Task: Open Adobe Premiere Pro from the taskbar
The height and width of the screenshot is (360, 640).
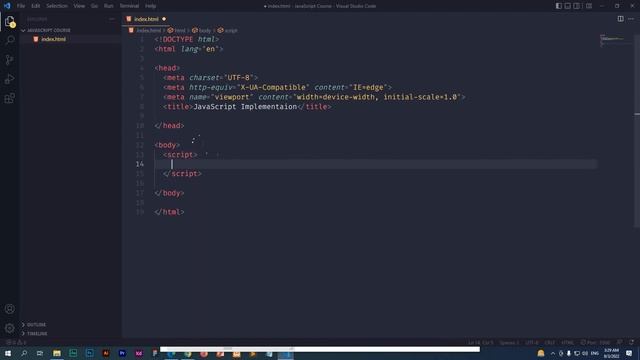Action: click(122, 353)
